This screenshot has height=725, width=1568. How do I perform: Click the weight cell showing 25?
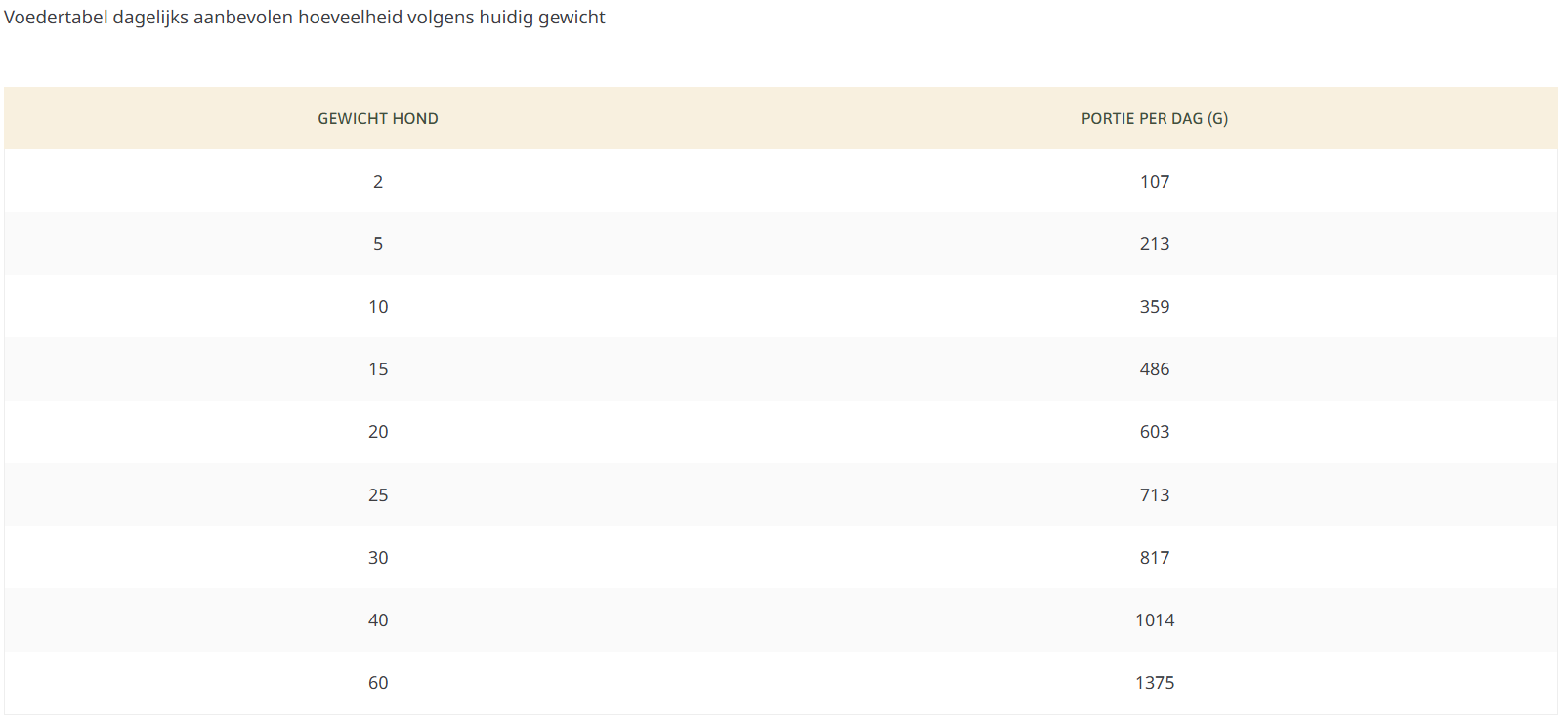(x=378, y=495)
